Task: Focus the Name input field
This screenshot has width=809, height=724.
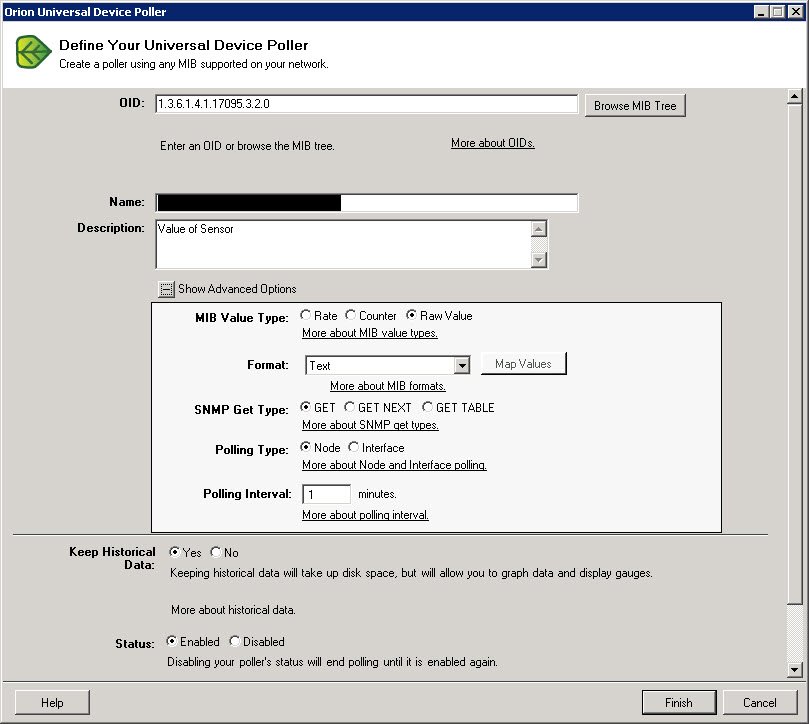Action: point(366,203)
